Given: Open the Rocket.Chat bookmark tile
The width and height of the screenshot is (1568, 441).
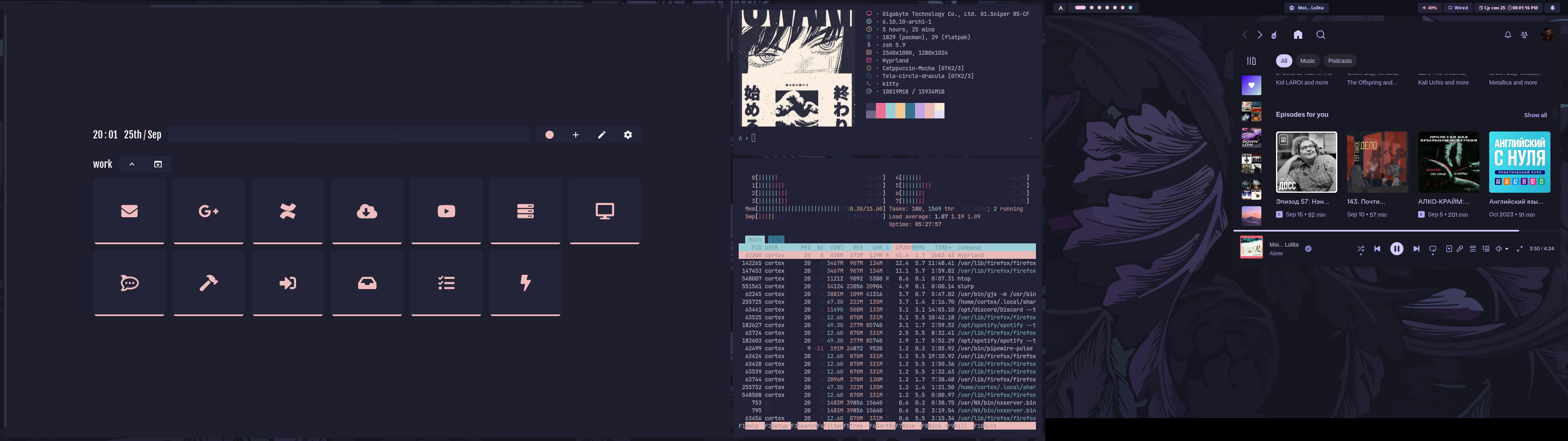Looking at the screenshot, I should tap(129, 283).
